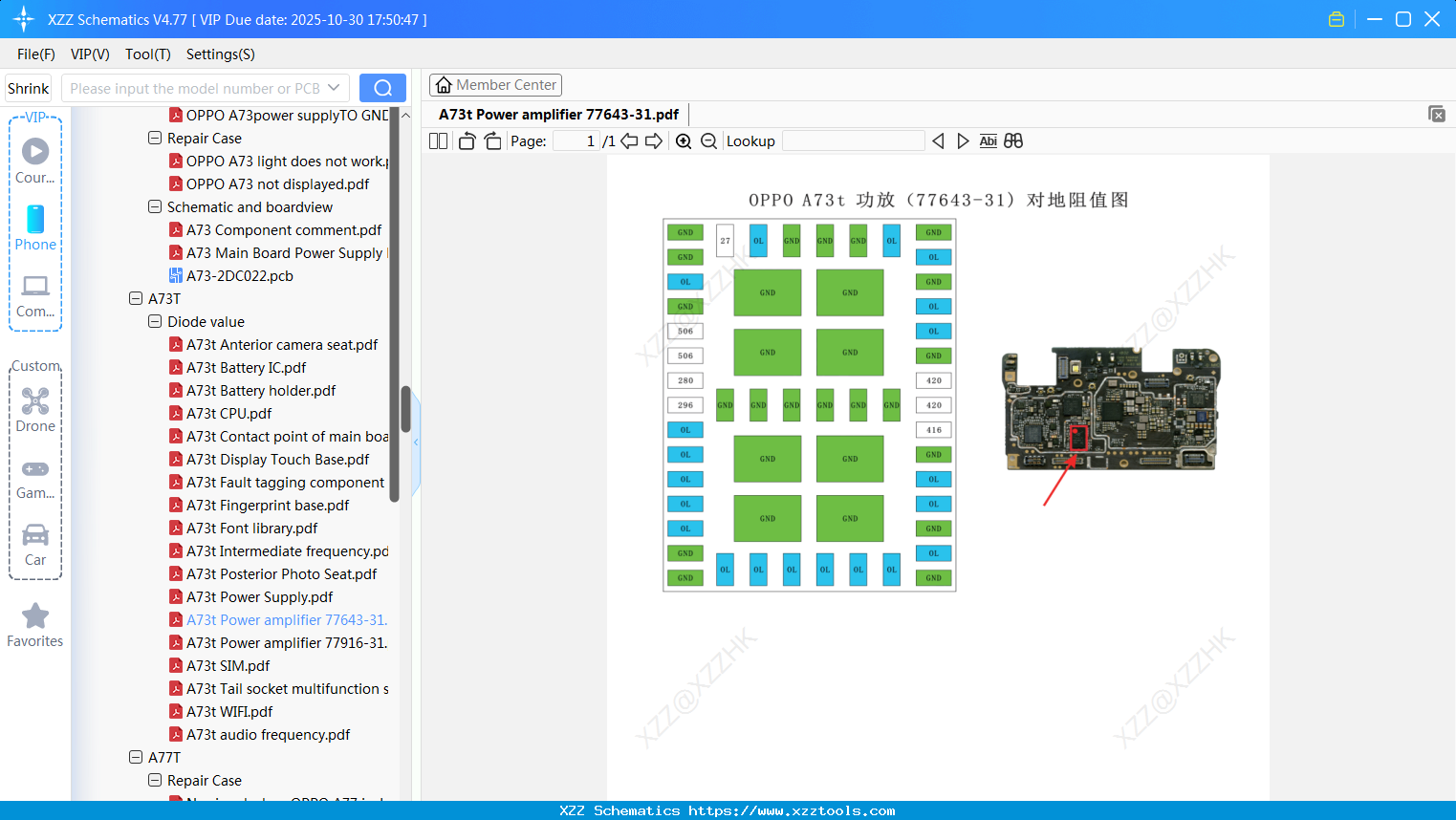Open the Settings(S) menu
The width and height of the screenshot is (1456, 820).
click(x=221, y=54)
